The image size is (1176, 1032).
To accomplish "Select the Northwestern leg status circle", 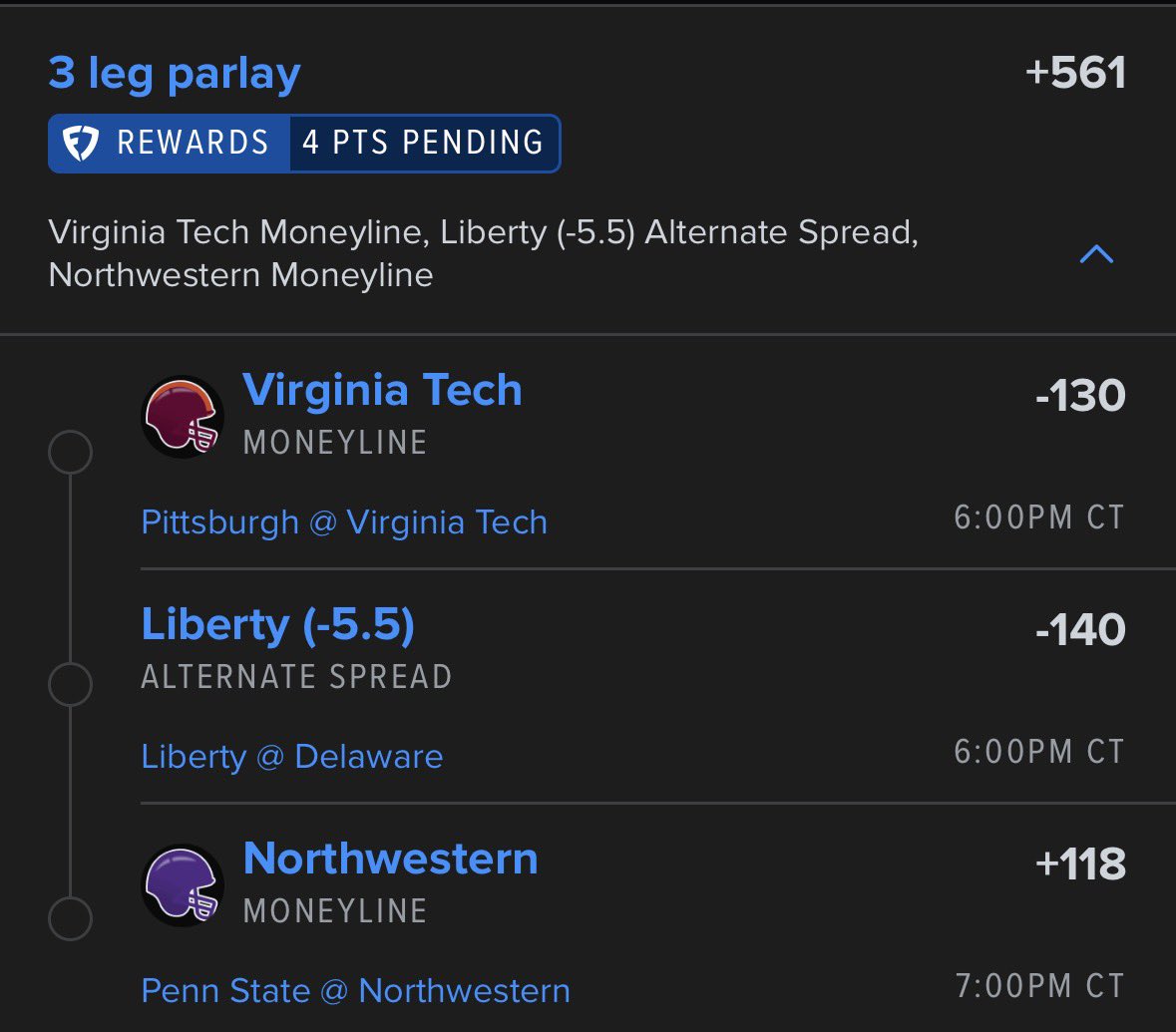I will pyautogui.click(x=70, y=918).
